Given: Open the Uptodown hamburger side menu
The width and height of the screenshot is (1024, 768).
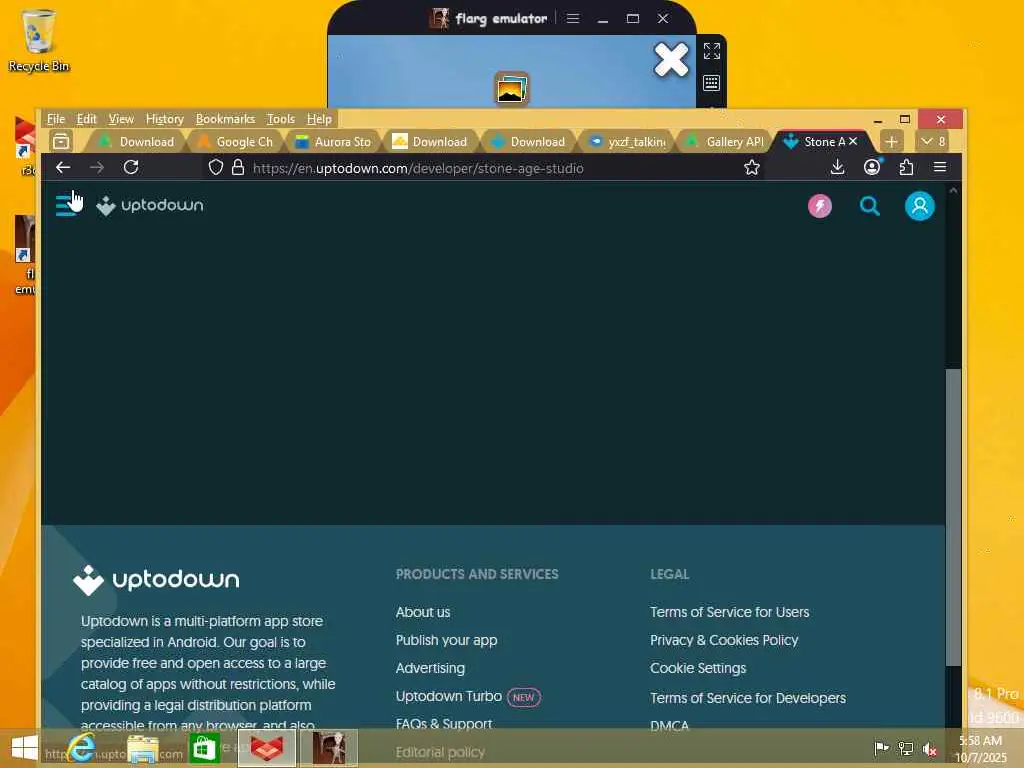Looking at the screenshot, I should pyautogui.click(x=66, y=205).
